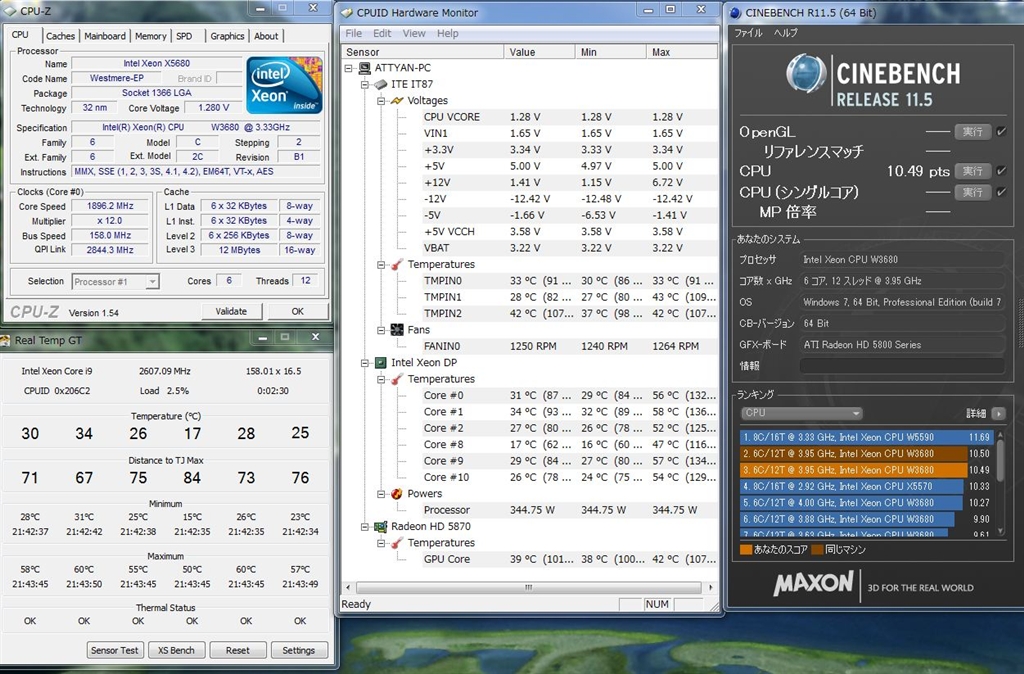Click the horizontal scrollbar in Hardware Monitor
This screenshot has height=674, width=1024.
(528, 587)
